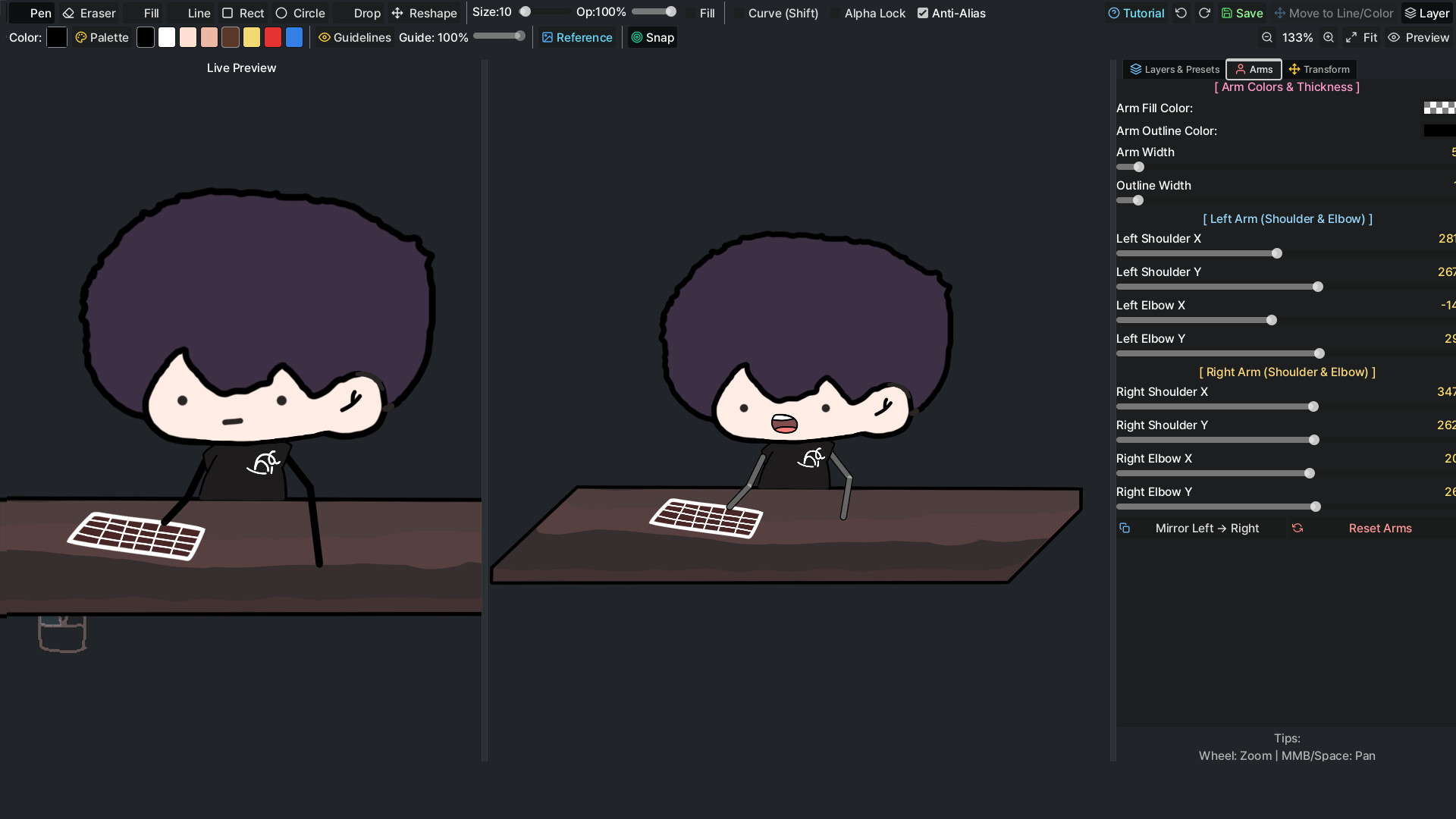
Task: Open the Arm Fill Color swatch
Action: 1439,108
